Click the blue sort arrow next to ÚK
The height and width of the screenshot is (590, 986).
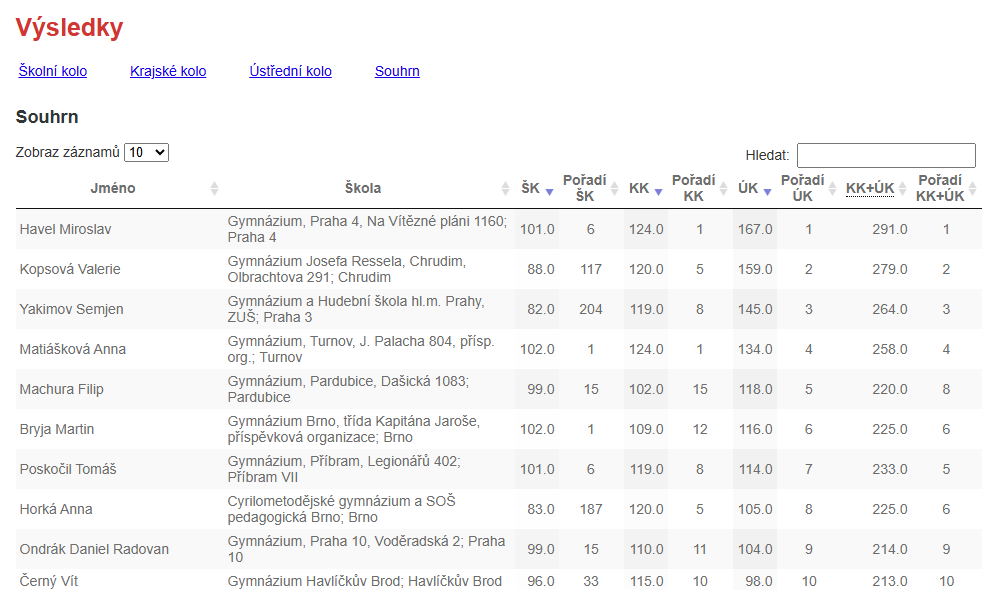[x=767, y=190]
